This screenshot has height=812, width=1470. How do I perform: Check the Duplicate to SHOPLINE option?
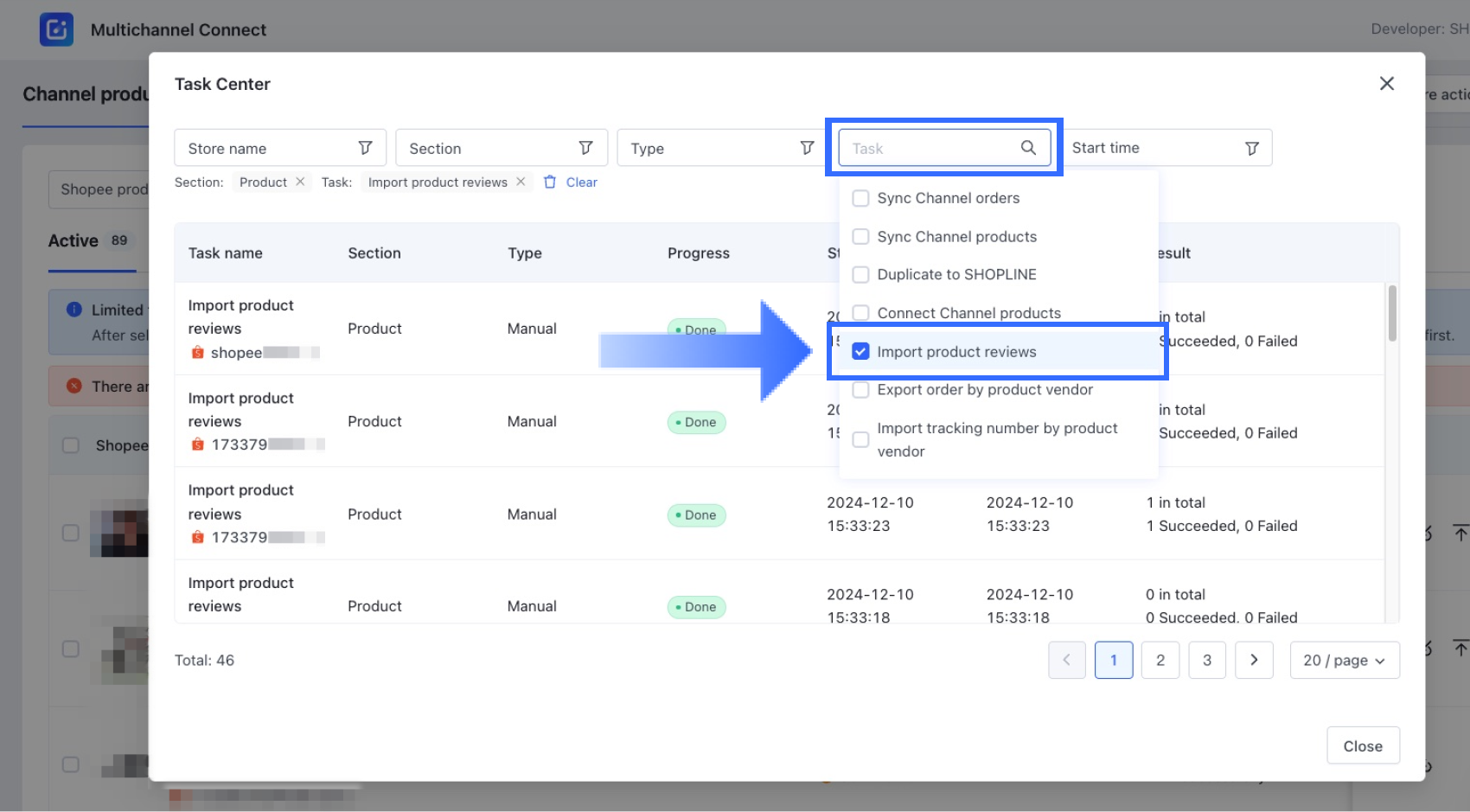tap(860, 275)
